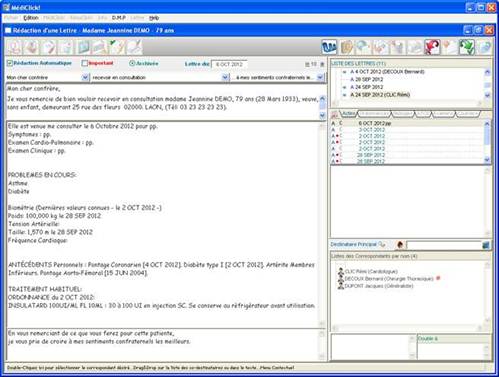Expand the 'A 4 OCT 2012 (DECOUX Bernard)' letter node
The height and width of the screenshot is (377, 499).
[344, 72]
